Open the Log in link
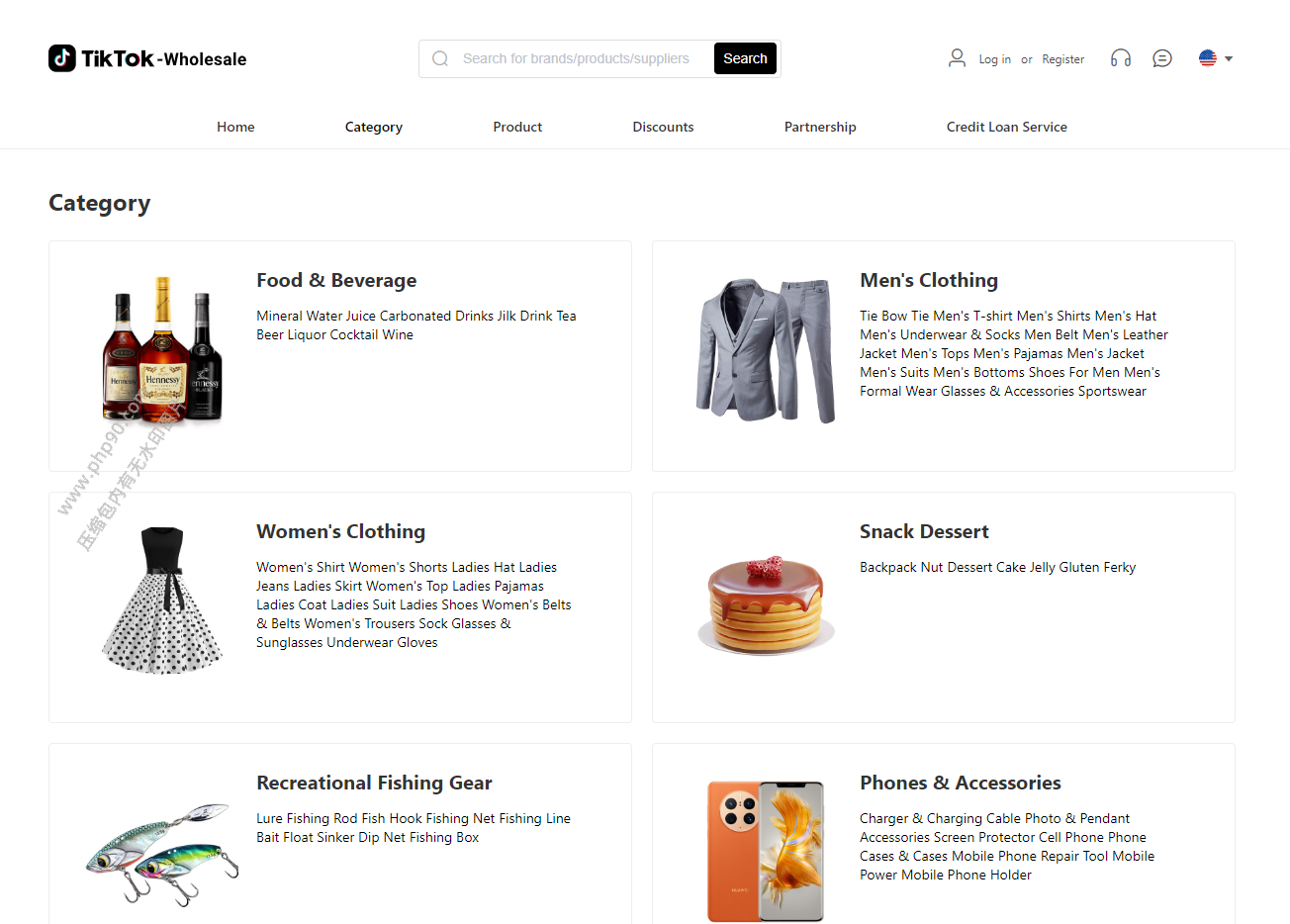Viewport: 1290px width, 924px height. [994, 59]
